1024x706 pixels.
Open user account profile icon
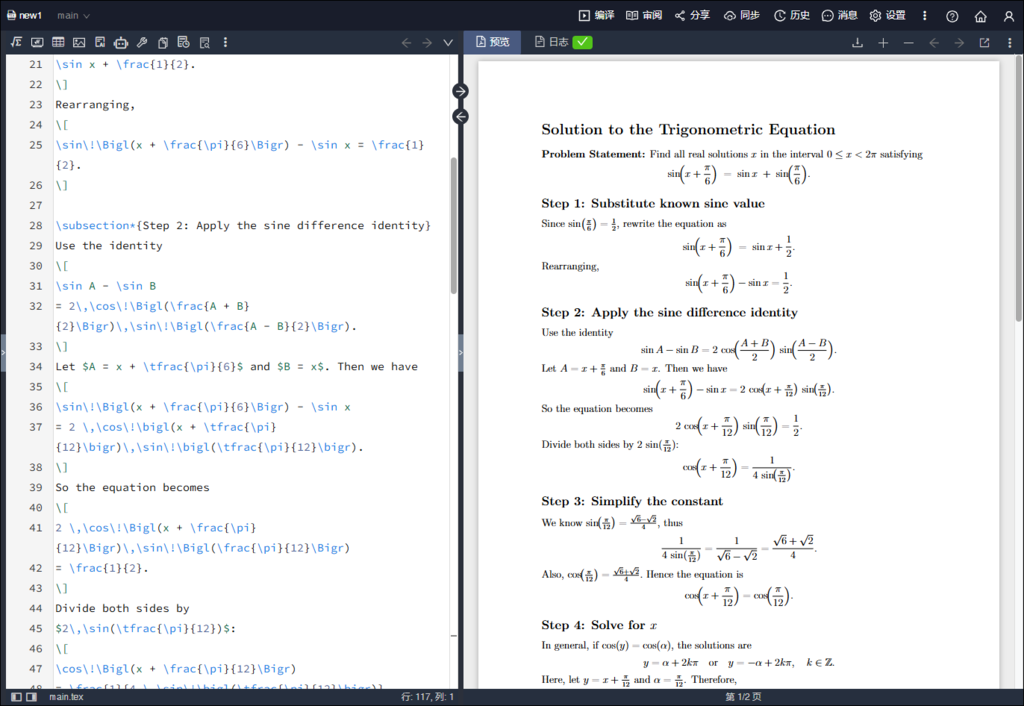(x=1009, y=16)
